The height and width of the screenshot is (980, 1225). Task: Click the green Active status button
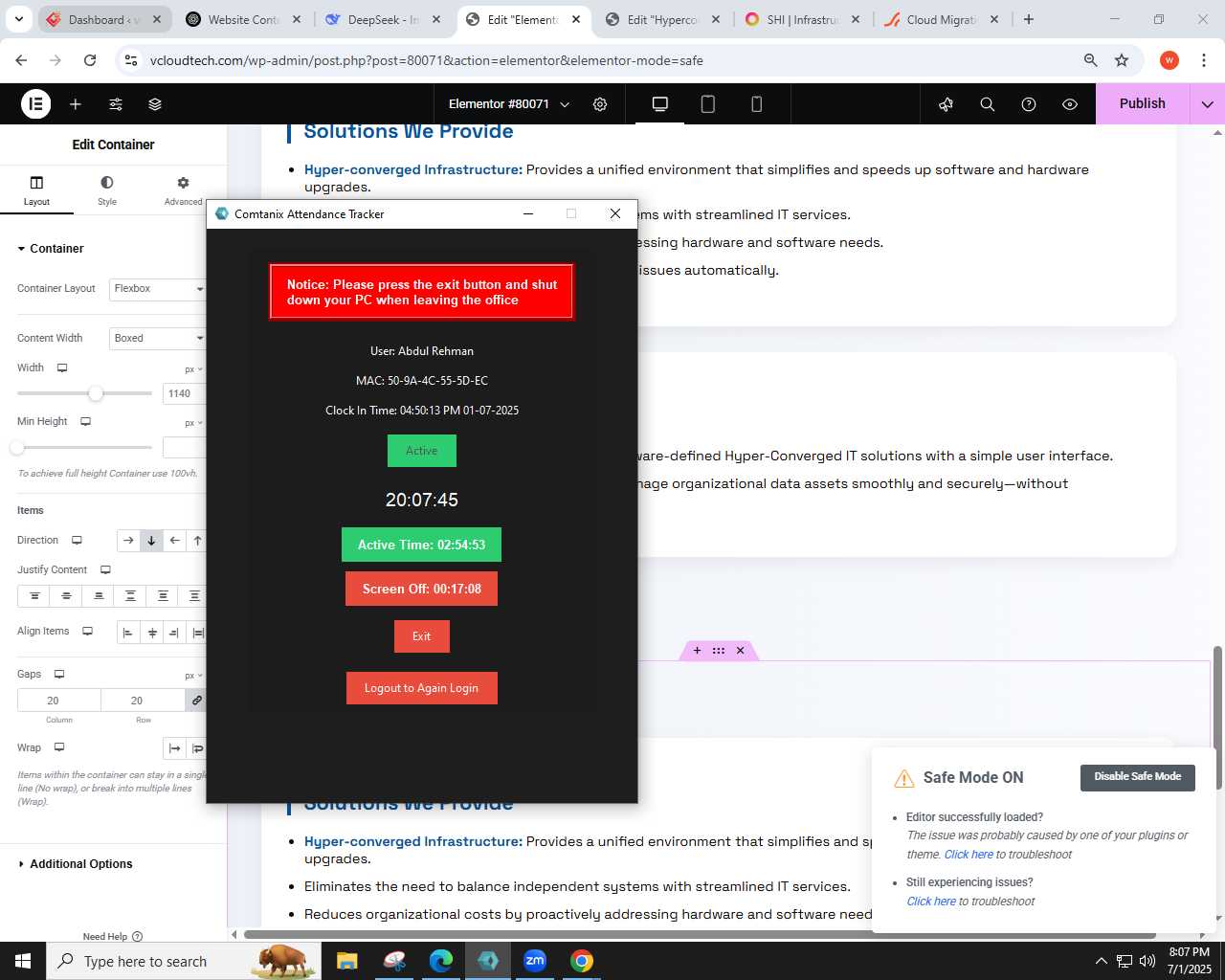(421, 451)
